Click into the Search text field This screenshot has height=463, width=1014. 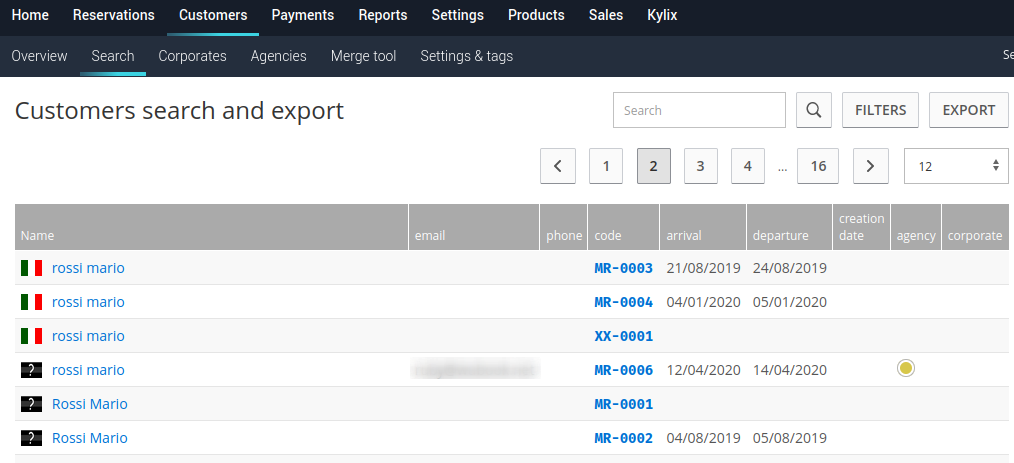pos(698,110)
